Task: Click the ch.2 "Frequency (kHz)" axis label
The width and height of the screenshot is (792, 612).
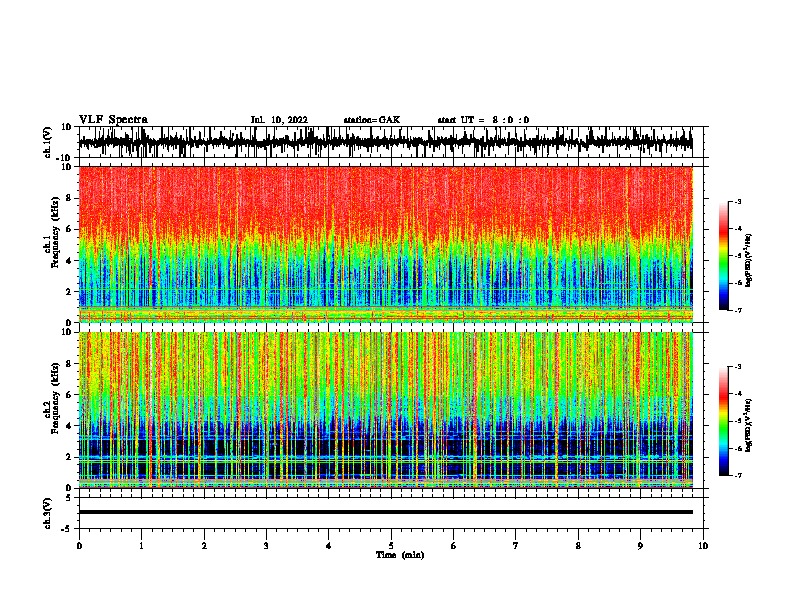Action: (55, 398)
